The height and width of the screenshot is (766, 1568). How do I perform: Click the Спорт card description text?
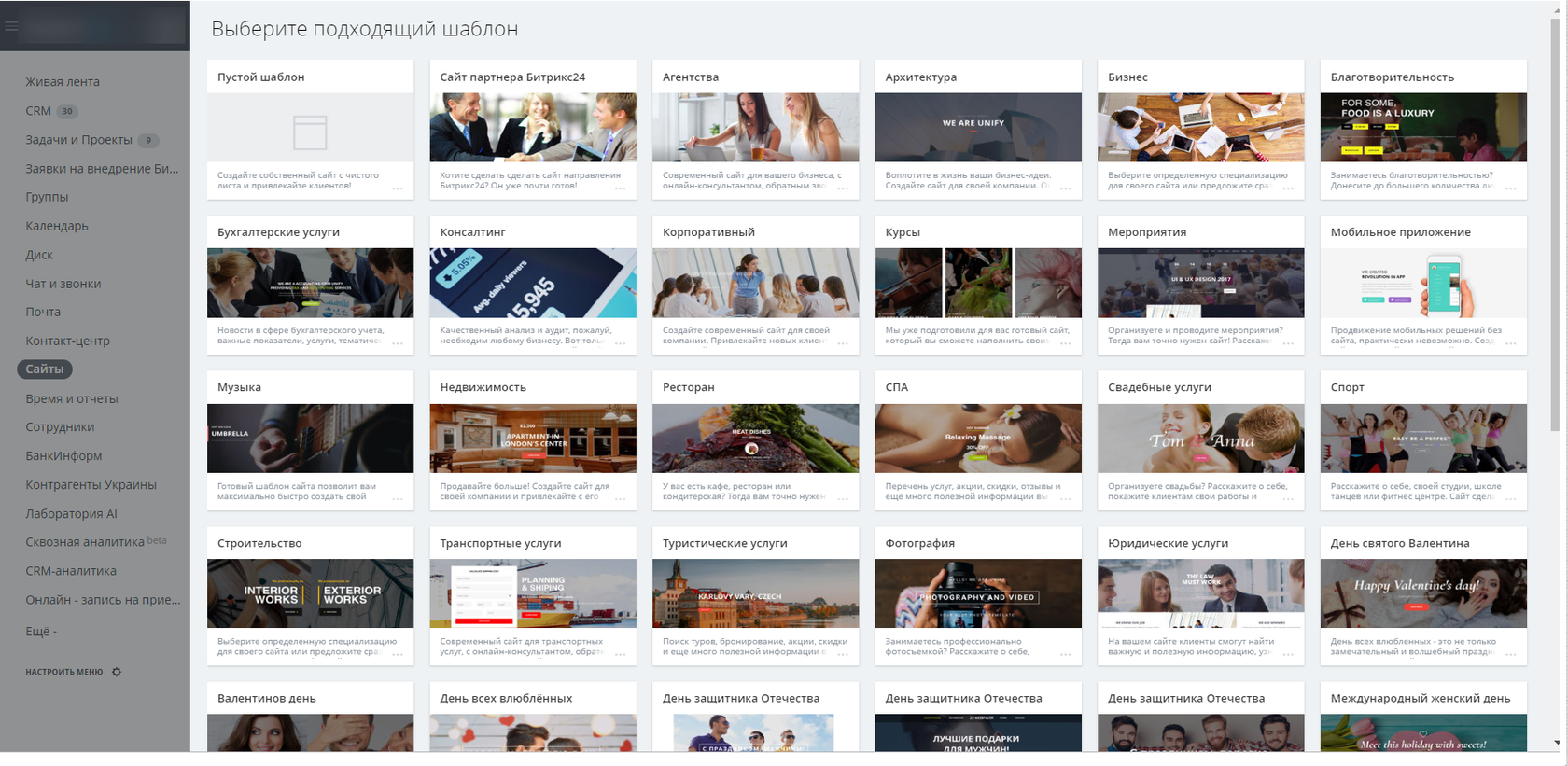(1416, 491)
